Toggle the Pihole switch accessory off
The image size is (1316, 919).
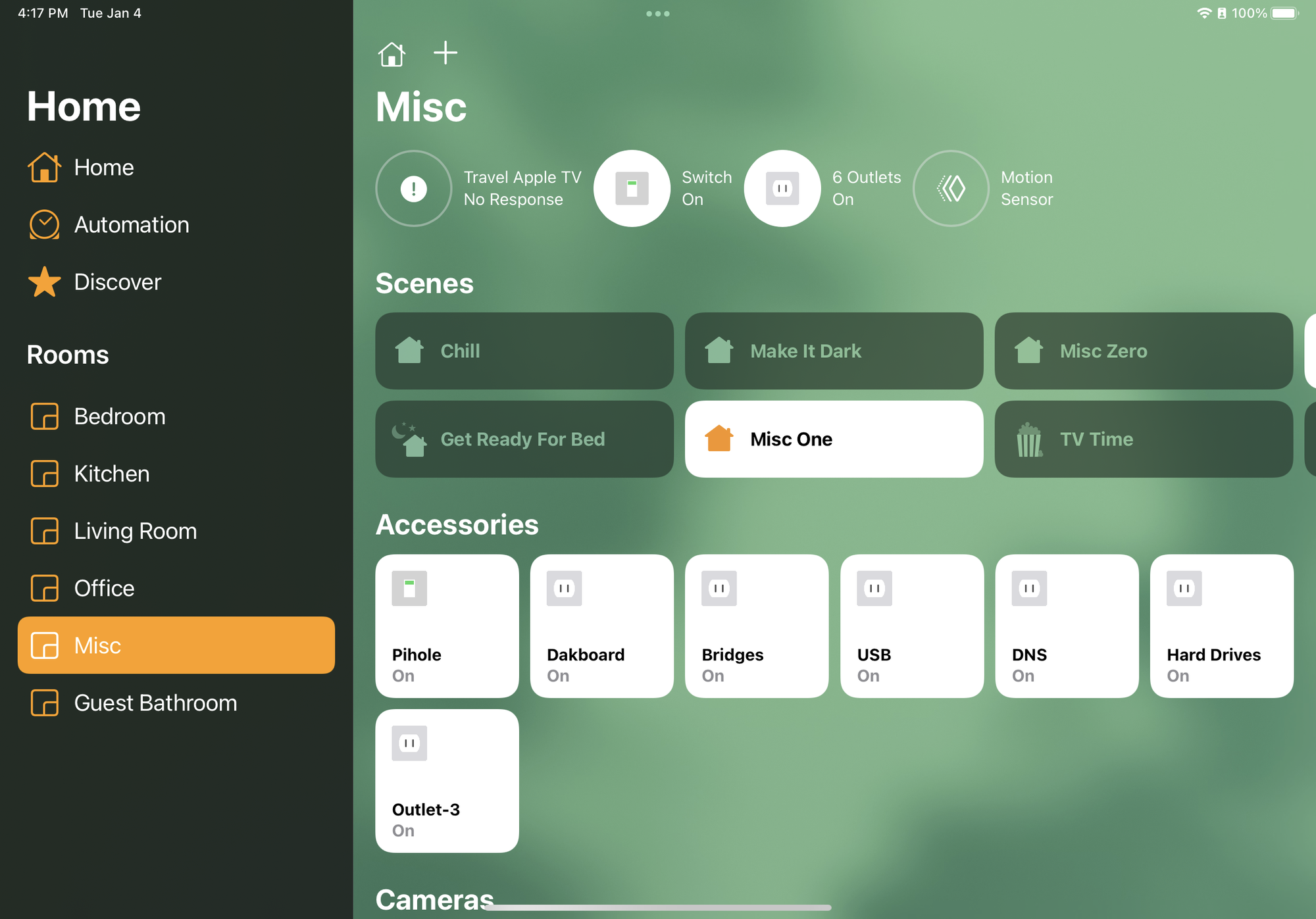[447, 626]
